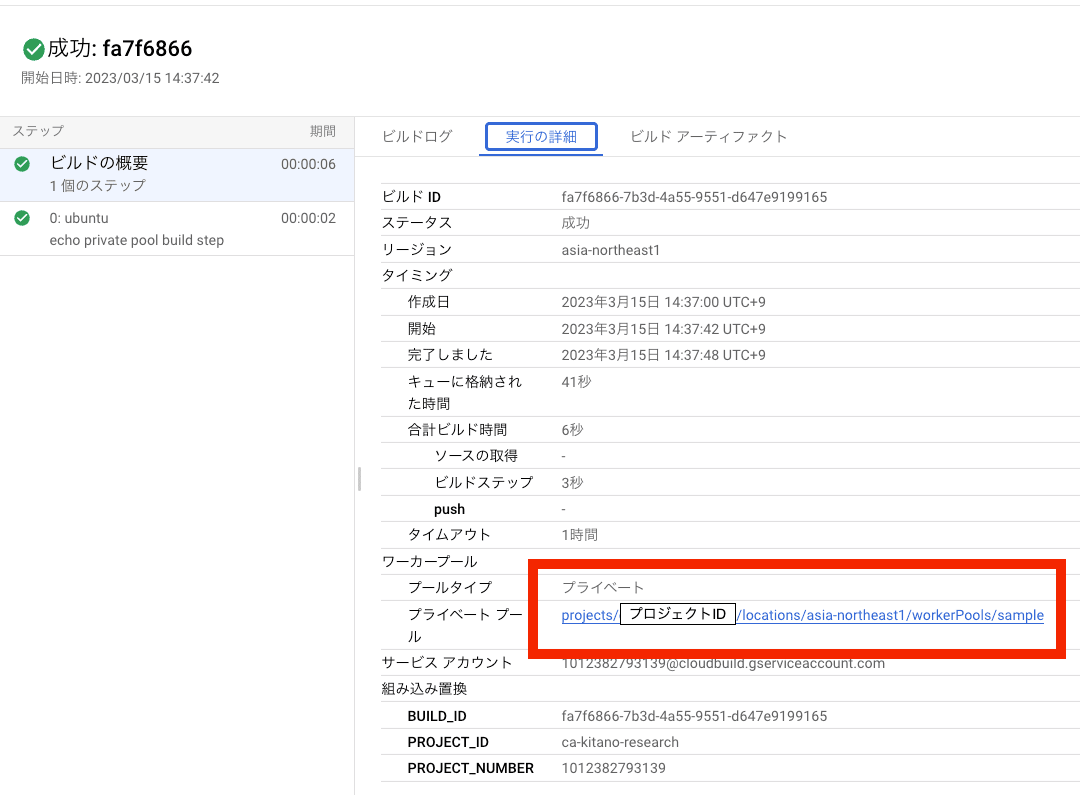The height and width of the screenshot is (796, 1081).
Task: Click the push row label
Action: [449, 509]
